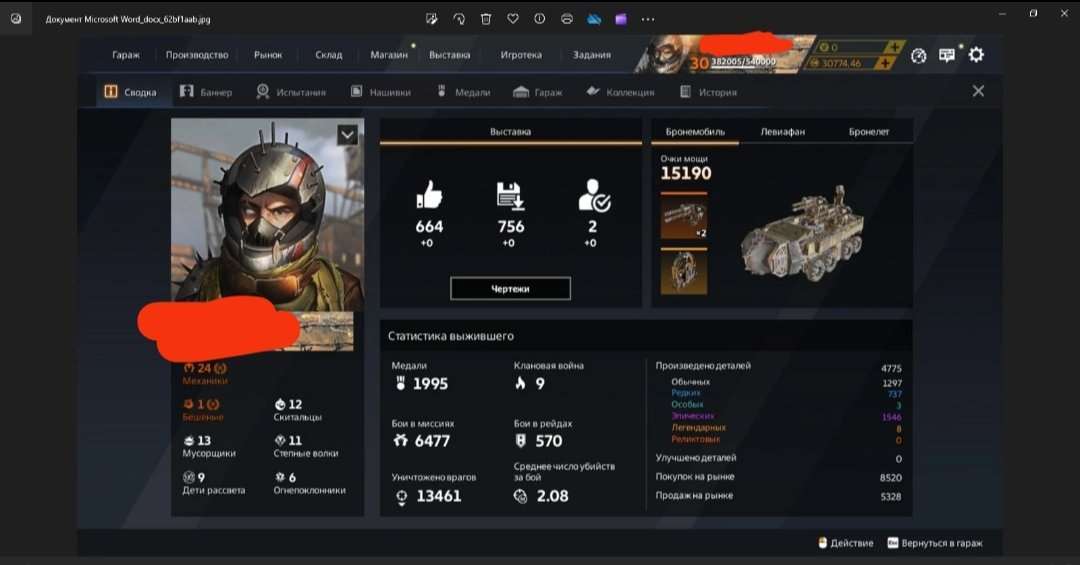Screen dimensions: 1080x565
Task: Switch to the Баннер tab
Action: [206, 92]
